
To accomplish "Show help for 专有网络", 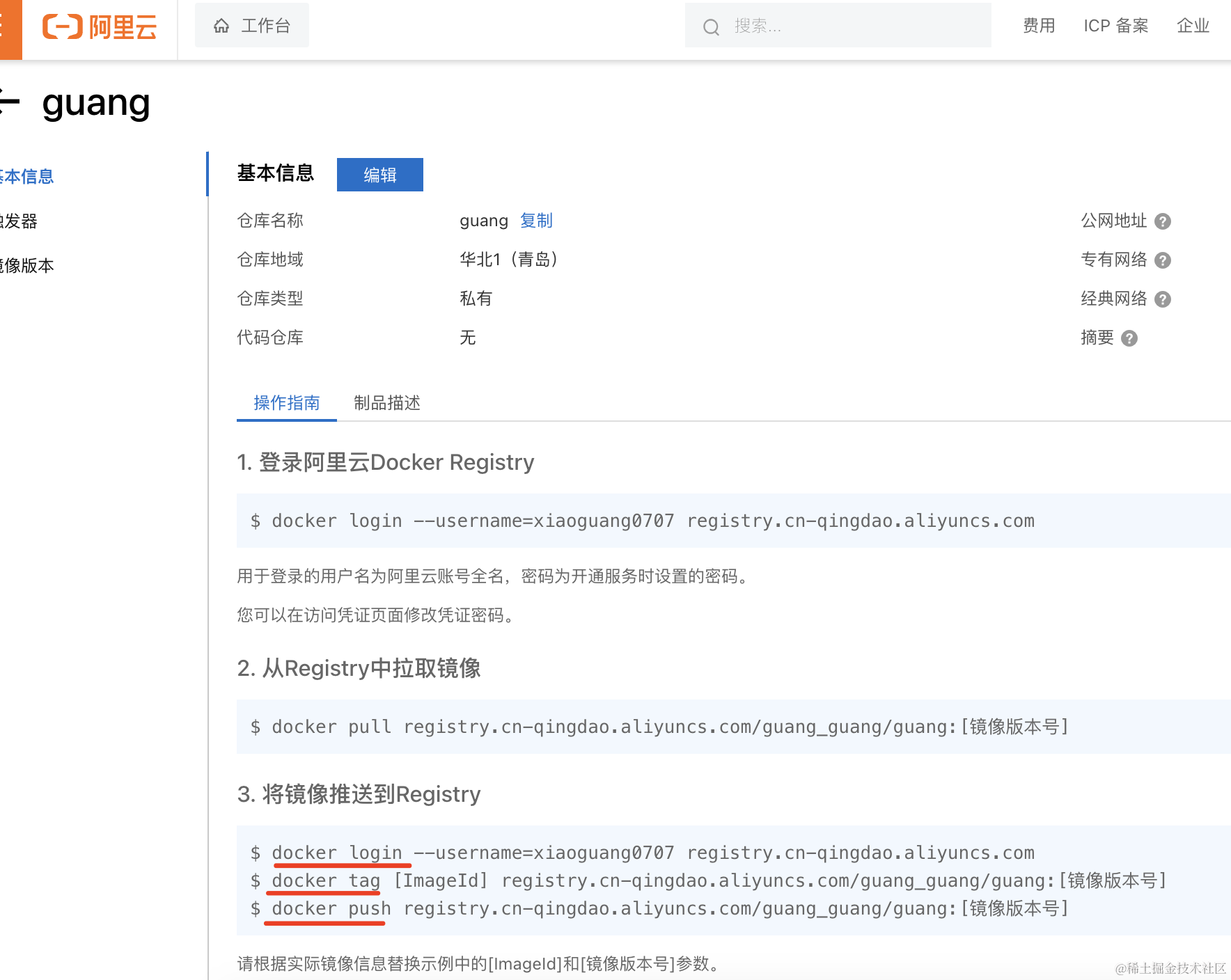I will 1162,260.
